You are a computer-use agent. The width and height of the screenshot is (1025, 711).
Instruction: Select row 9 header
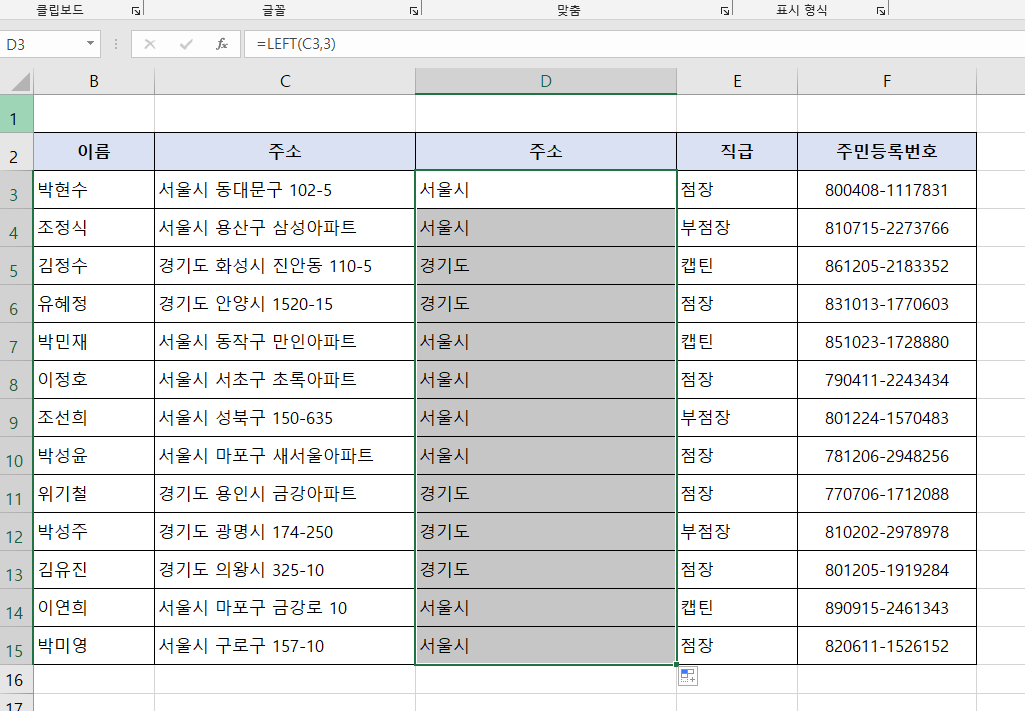click(16, 418)
